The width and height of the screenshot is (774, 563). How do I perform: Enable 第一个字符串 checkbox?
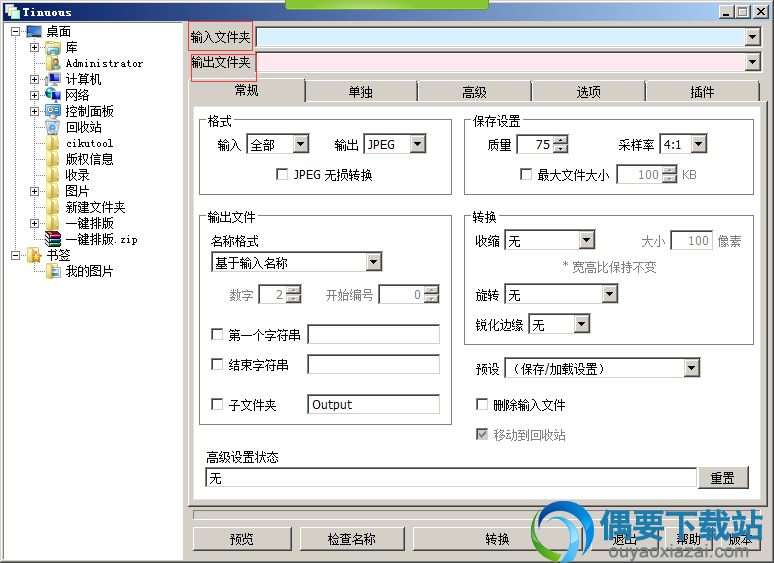tap(217, 335)
